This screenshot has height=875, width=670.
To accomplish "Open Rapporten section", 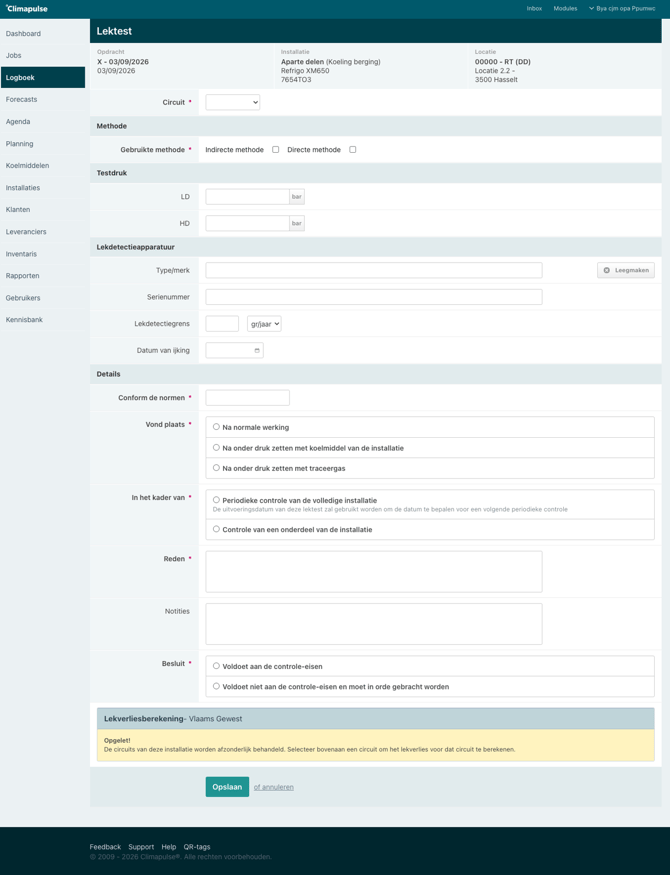I will (43, 276).
